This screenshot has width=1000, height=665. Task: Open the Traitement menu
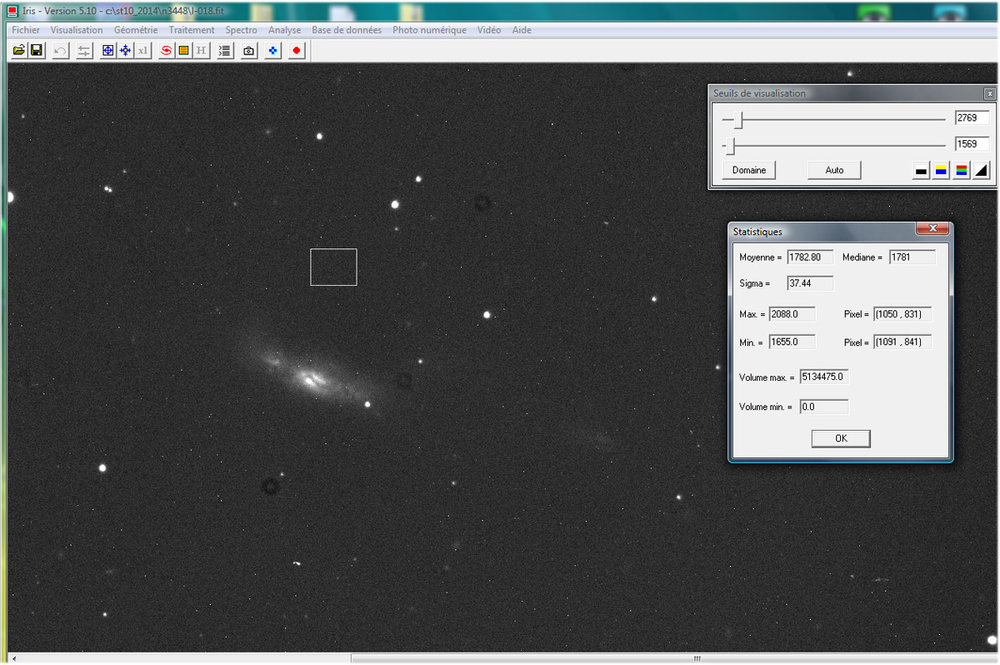191,30
